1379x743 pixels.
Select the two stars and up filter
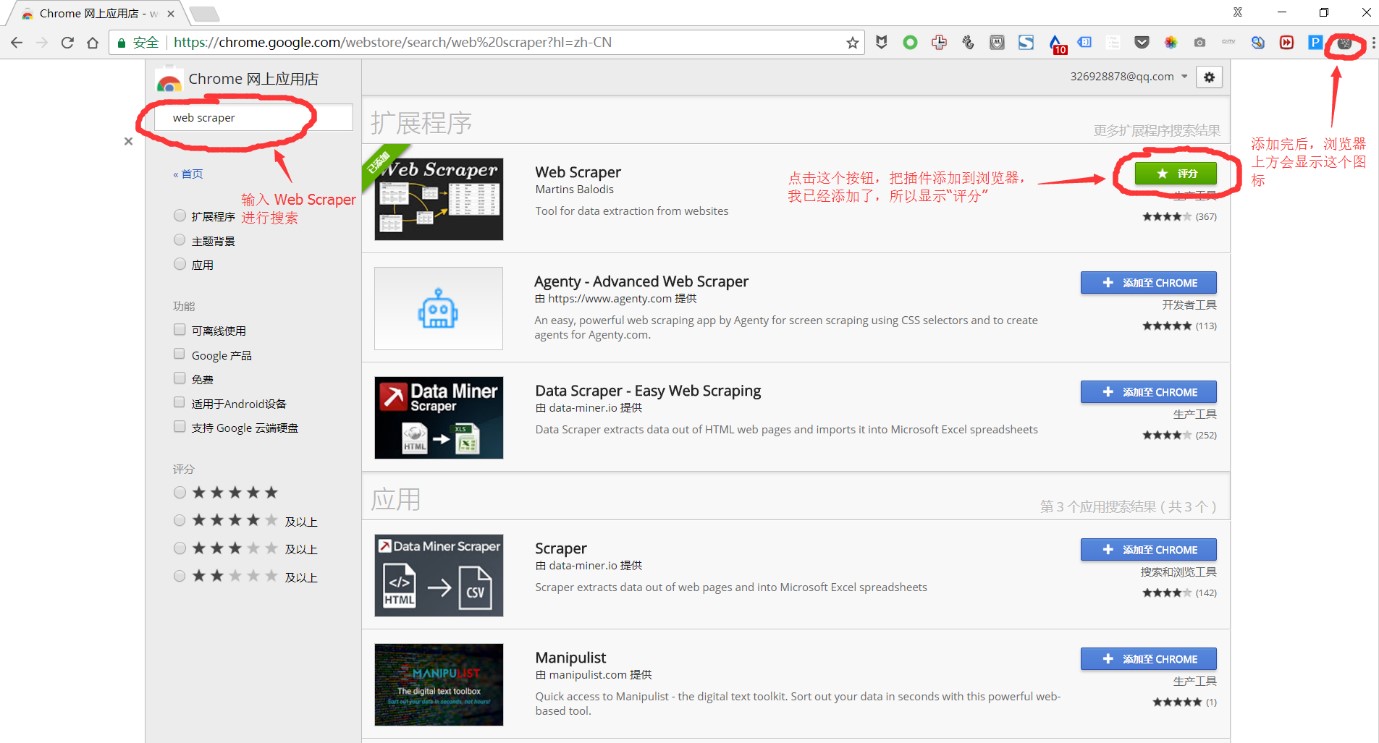180,576
